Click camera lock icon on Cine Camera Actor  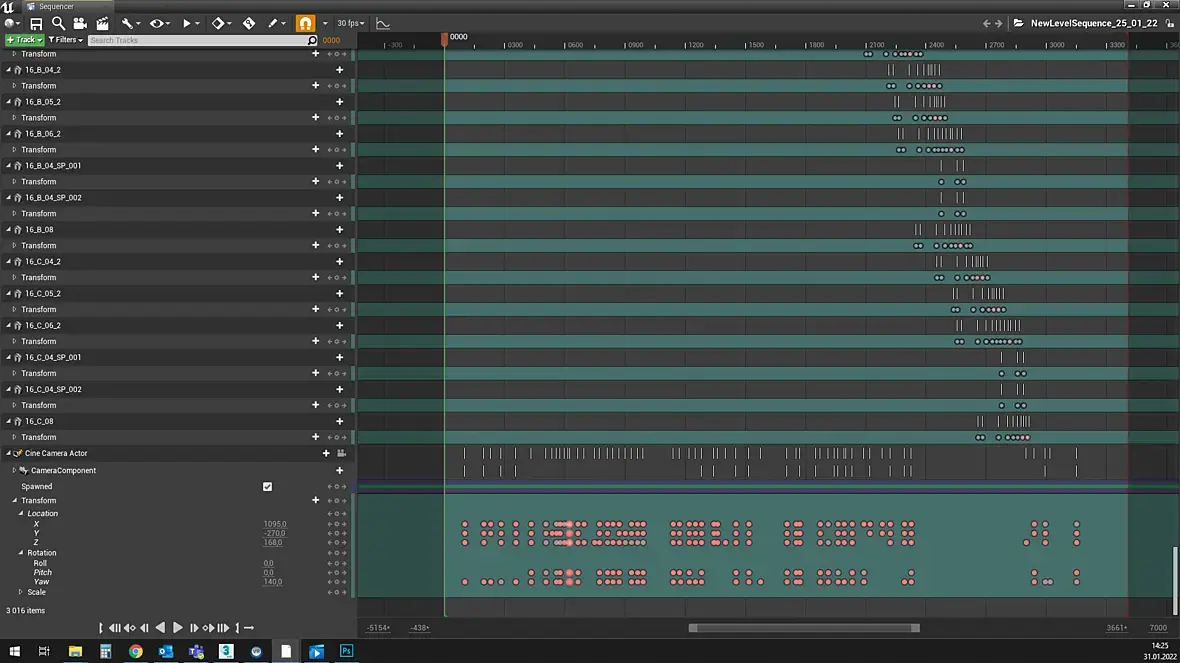coord(341,453)
